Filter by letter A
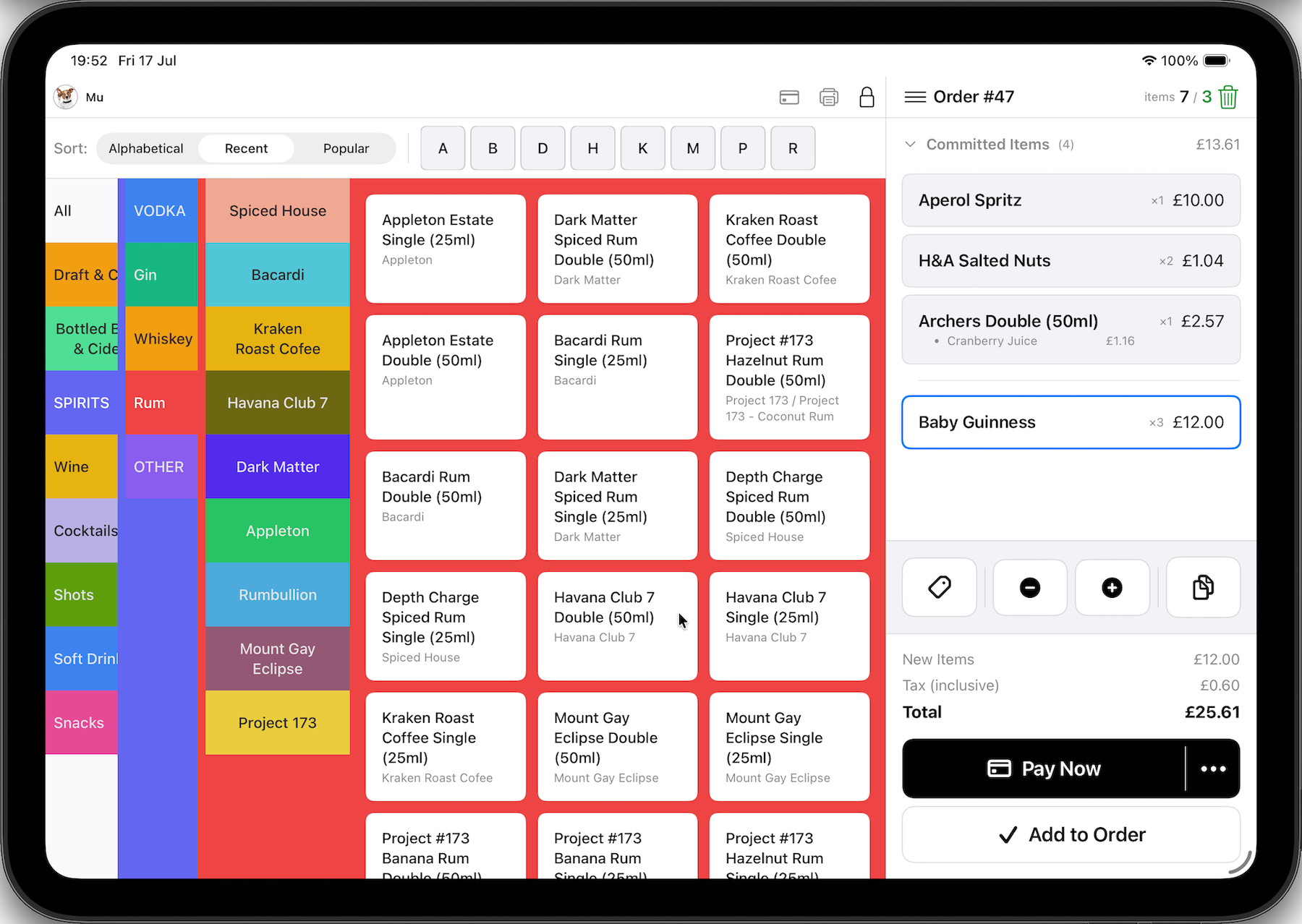This screenshot has width=1302, height=924. click(443, 148)
